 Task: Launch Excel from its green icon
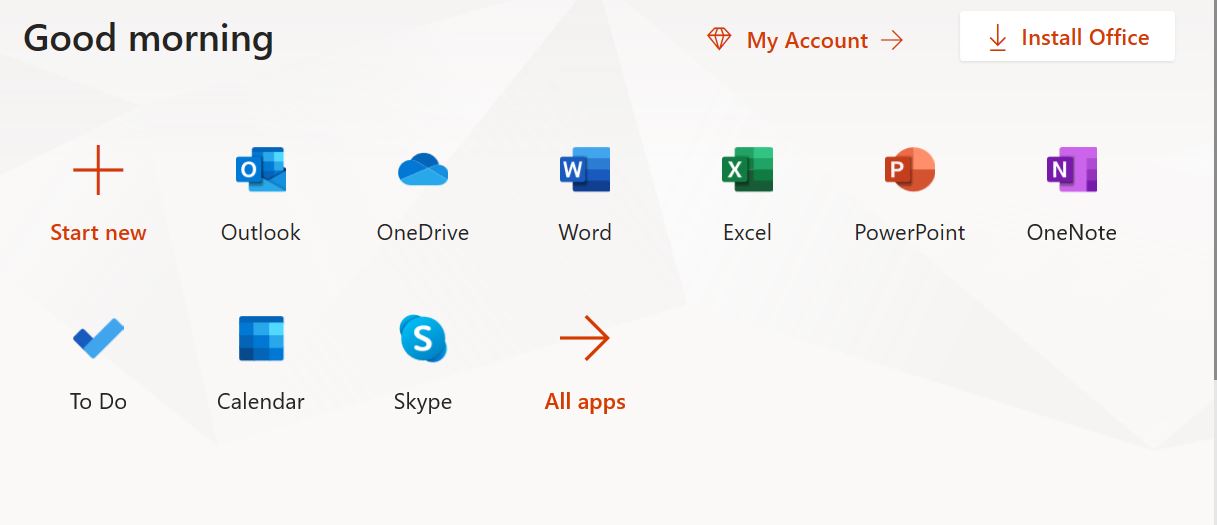pyautogui.click(x=747, y=170)
